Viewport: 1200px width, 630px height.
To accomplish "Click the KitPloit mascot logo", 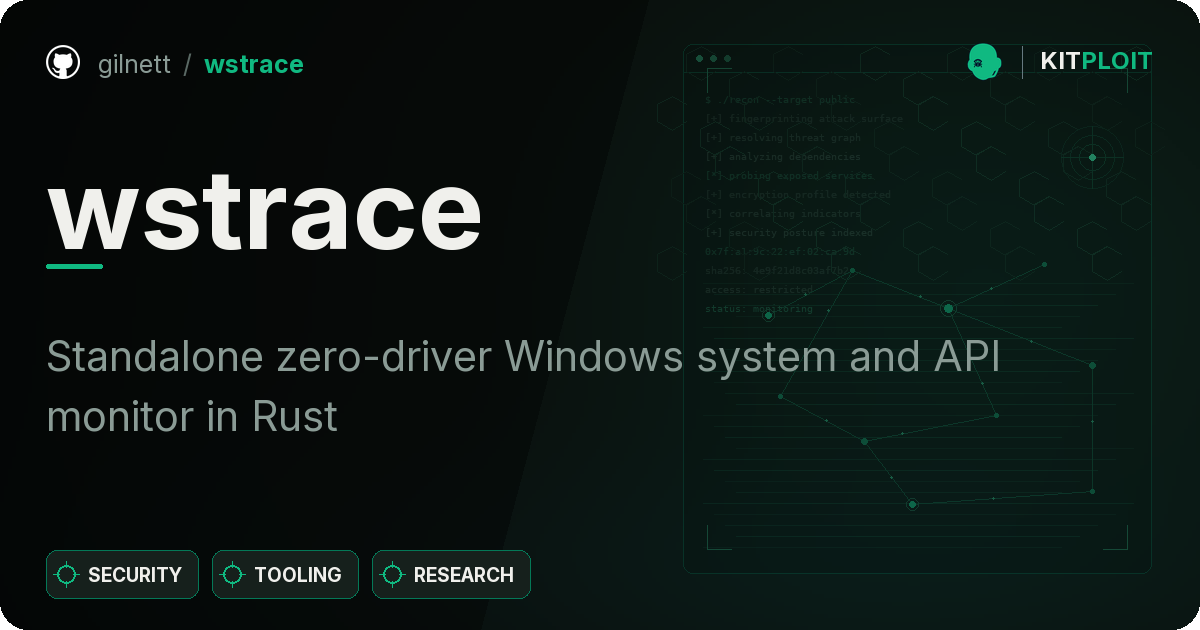I will [x=984, y=62].
